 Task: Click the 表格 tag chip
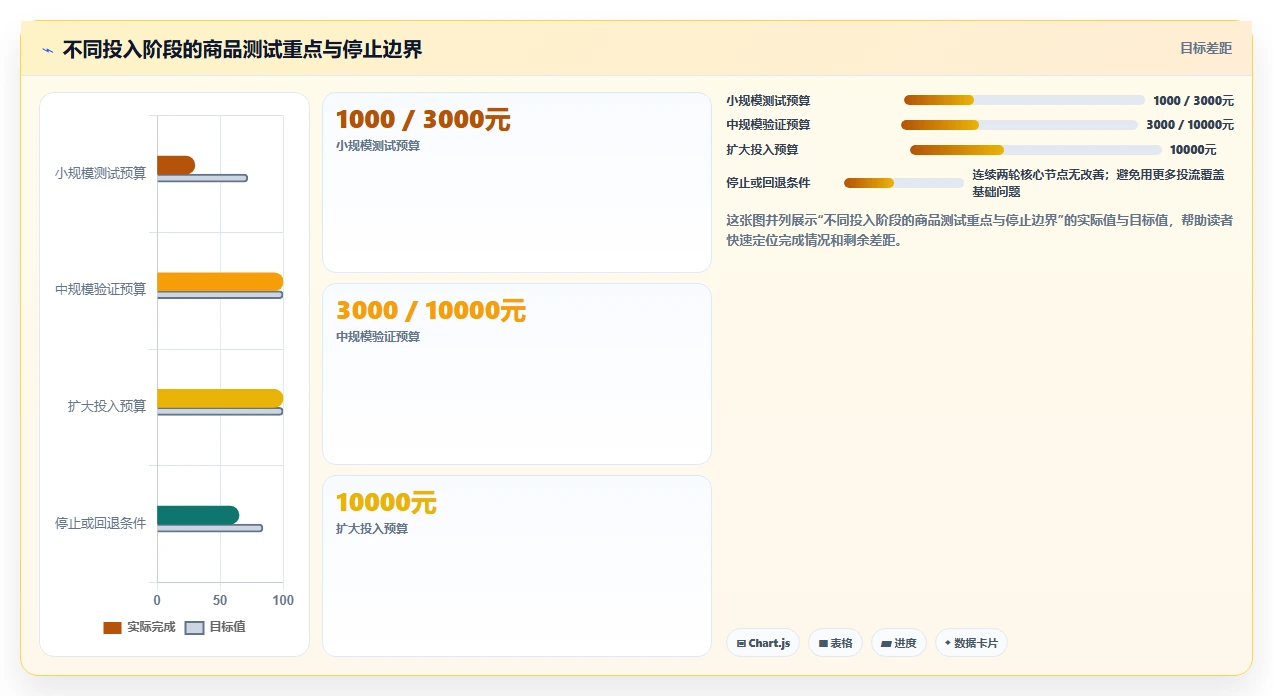tap(836, 643)
